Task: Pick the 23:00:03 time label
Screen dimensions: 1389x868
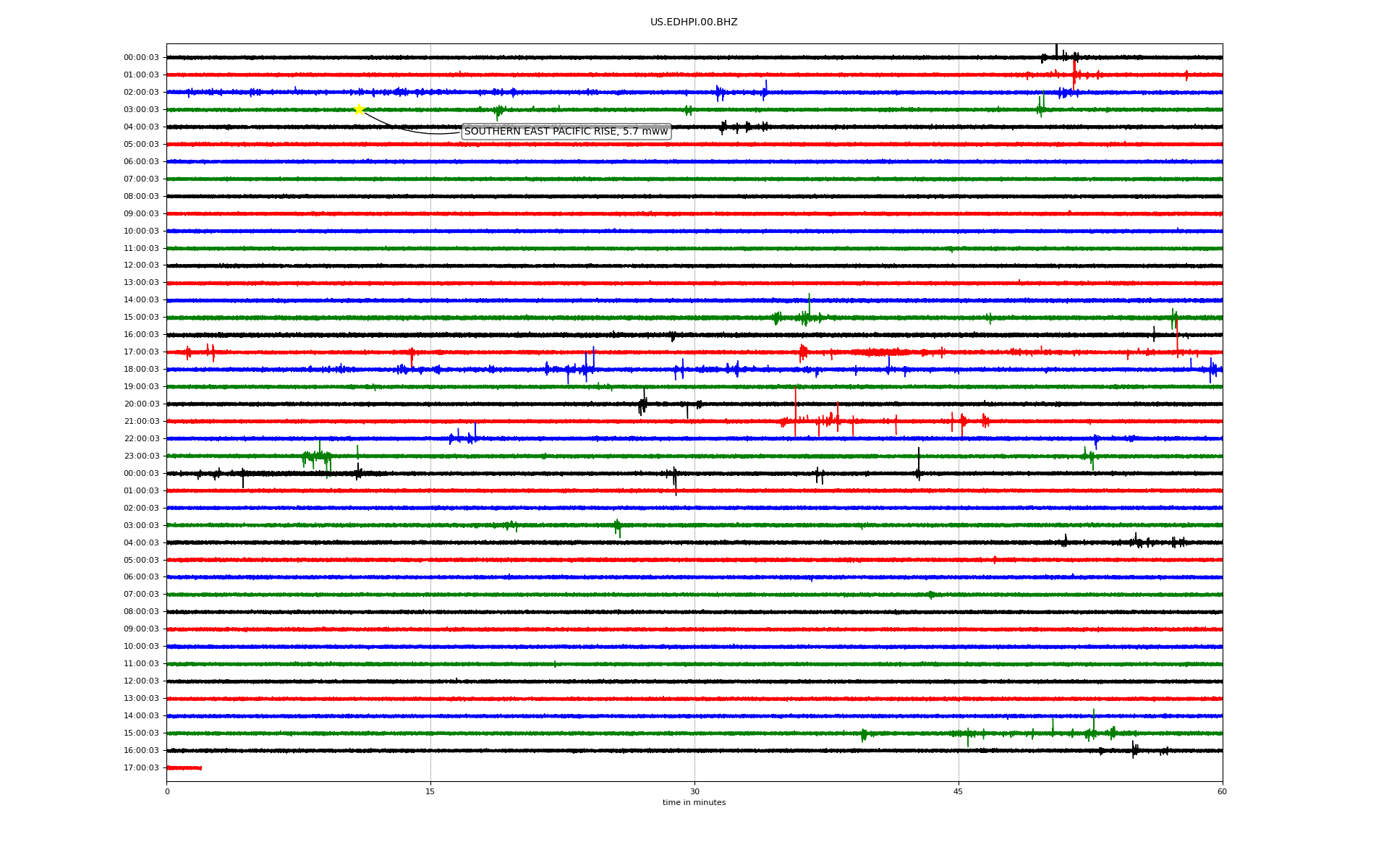Action: click(x=141, y=456)
